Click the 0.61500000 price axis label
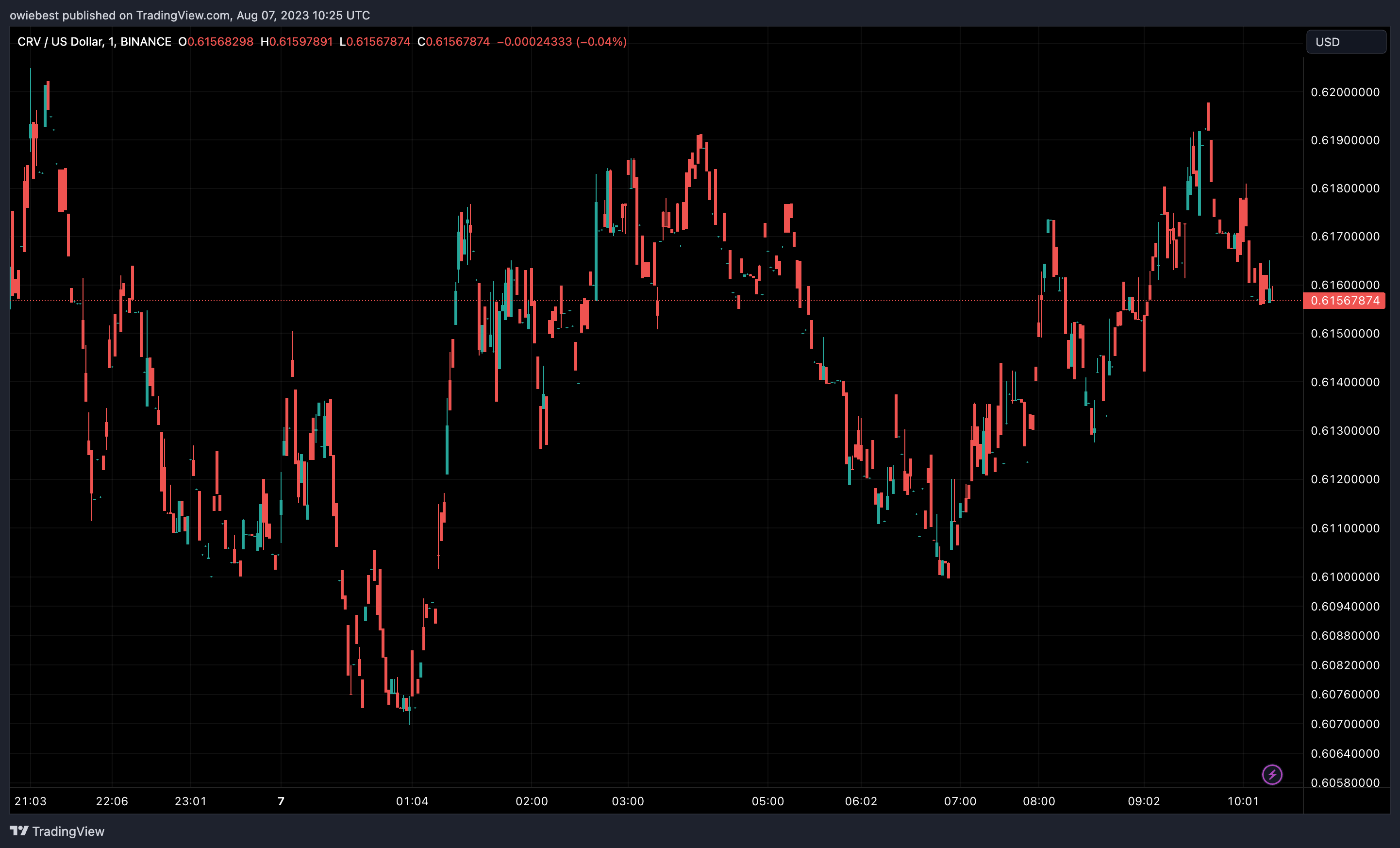Viewport: 1400px width, 848px height. pos(1345,334)
